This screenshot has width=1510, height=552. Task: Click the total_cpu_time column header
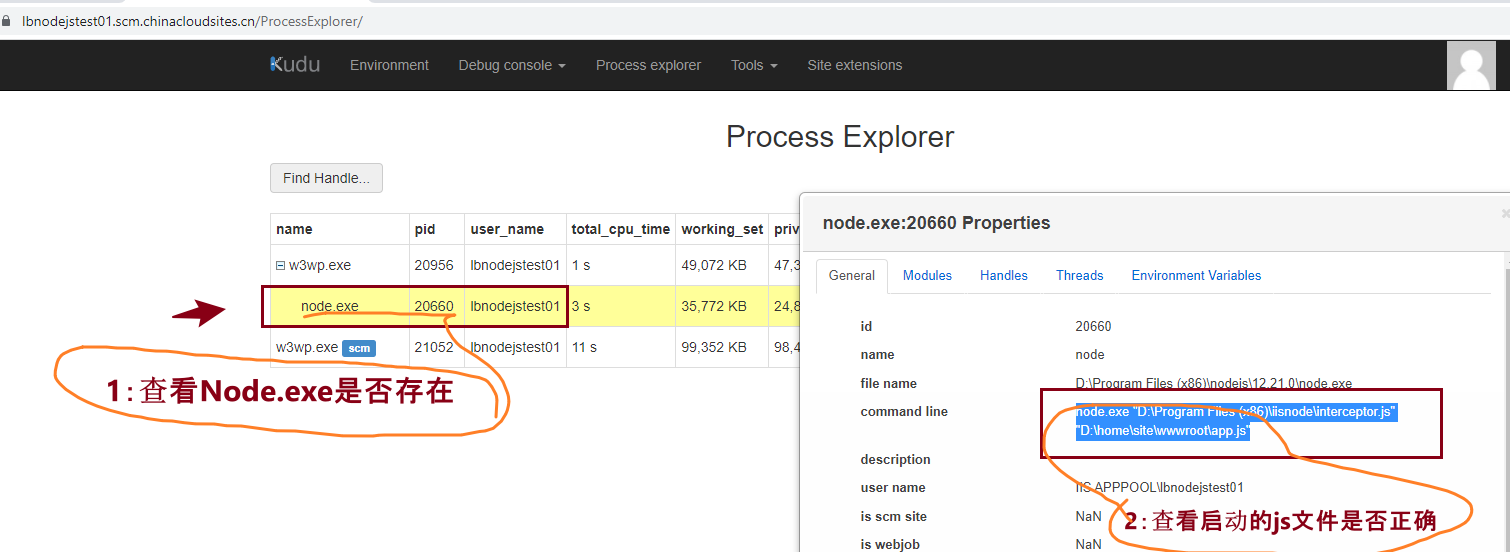[620, 229]
